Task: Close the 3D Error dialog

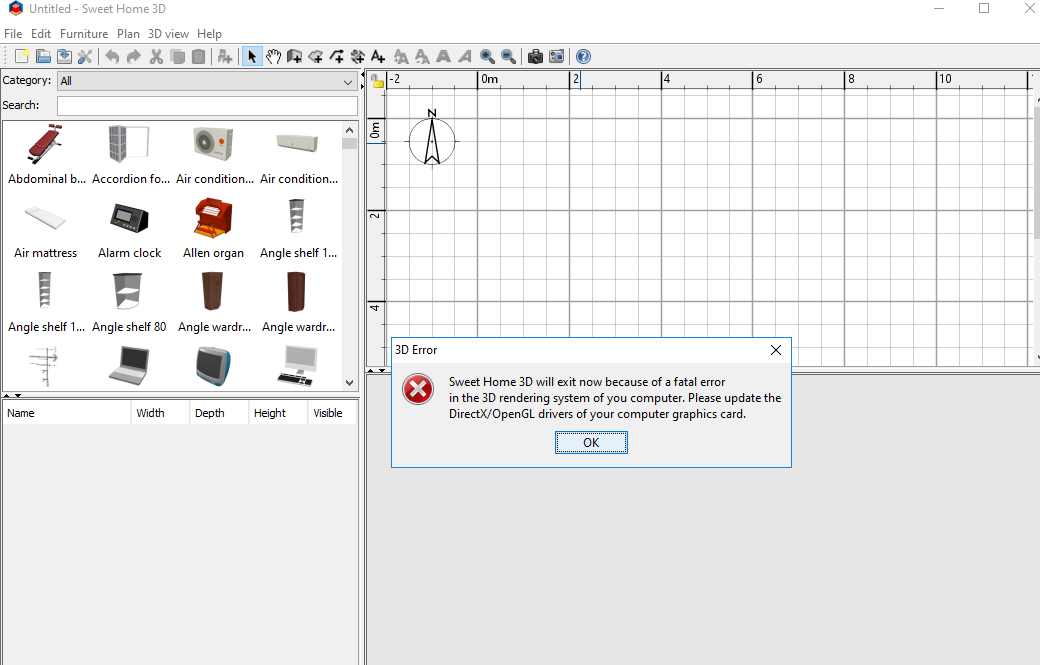Action: pos(776,350)
